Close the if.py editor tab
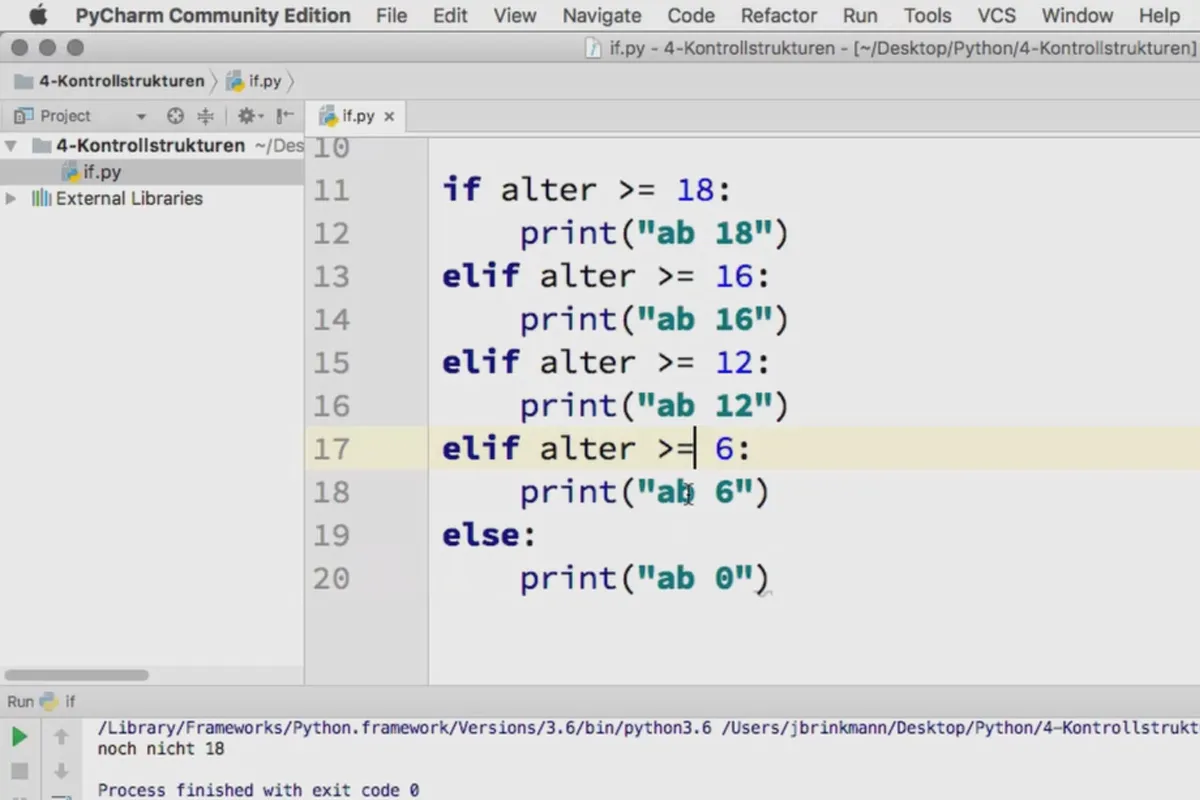The image size is (1200, 800). [x=389, y=116]
